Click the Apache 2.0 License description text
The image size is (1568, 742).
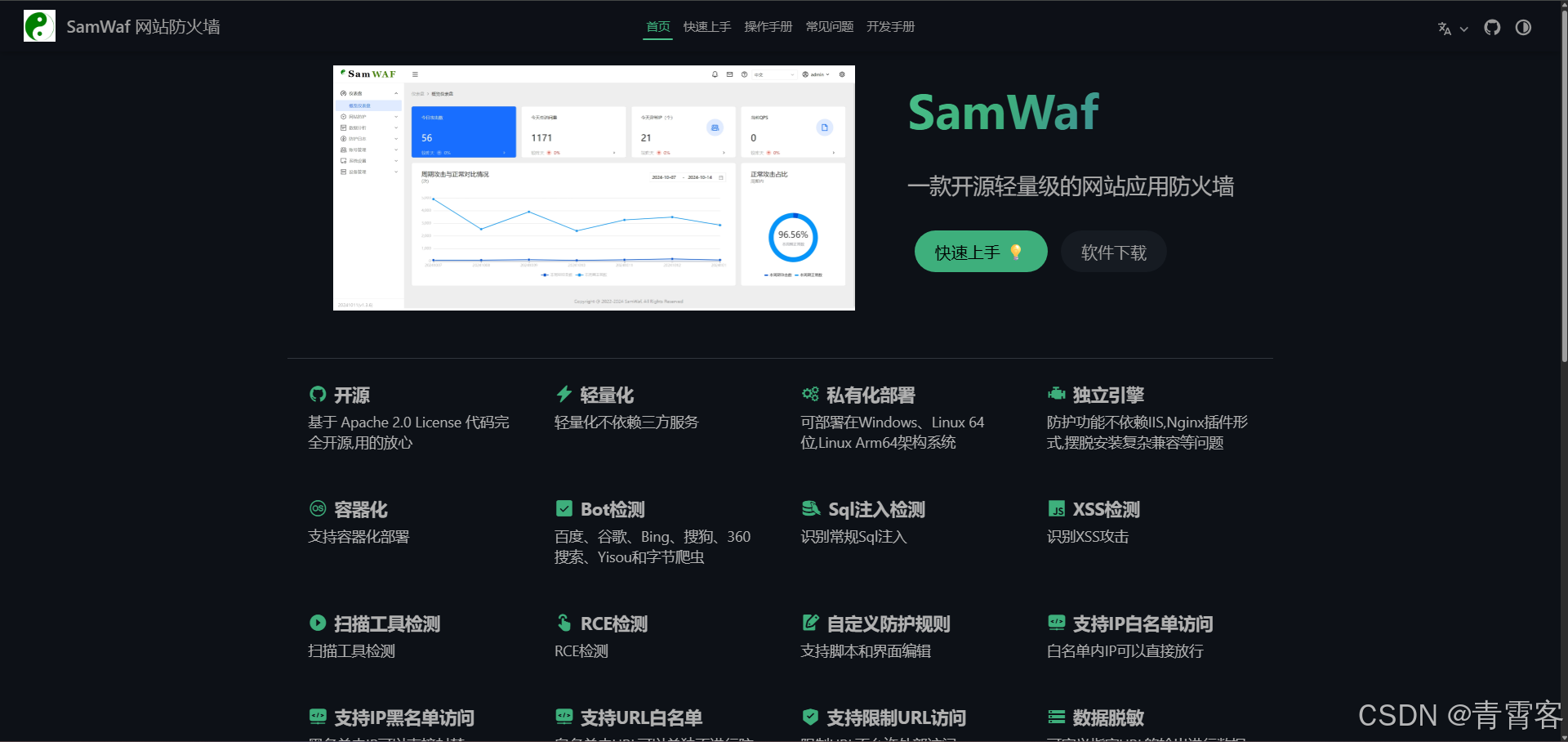click(408, 432)
